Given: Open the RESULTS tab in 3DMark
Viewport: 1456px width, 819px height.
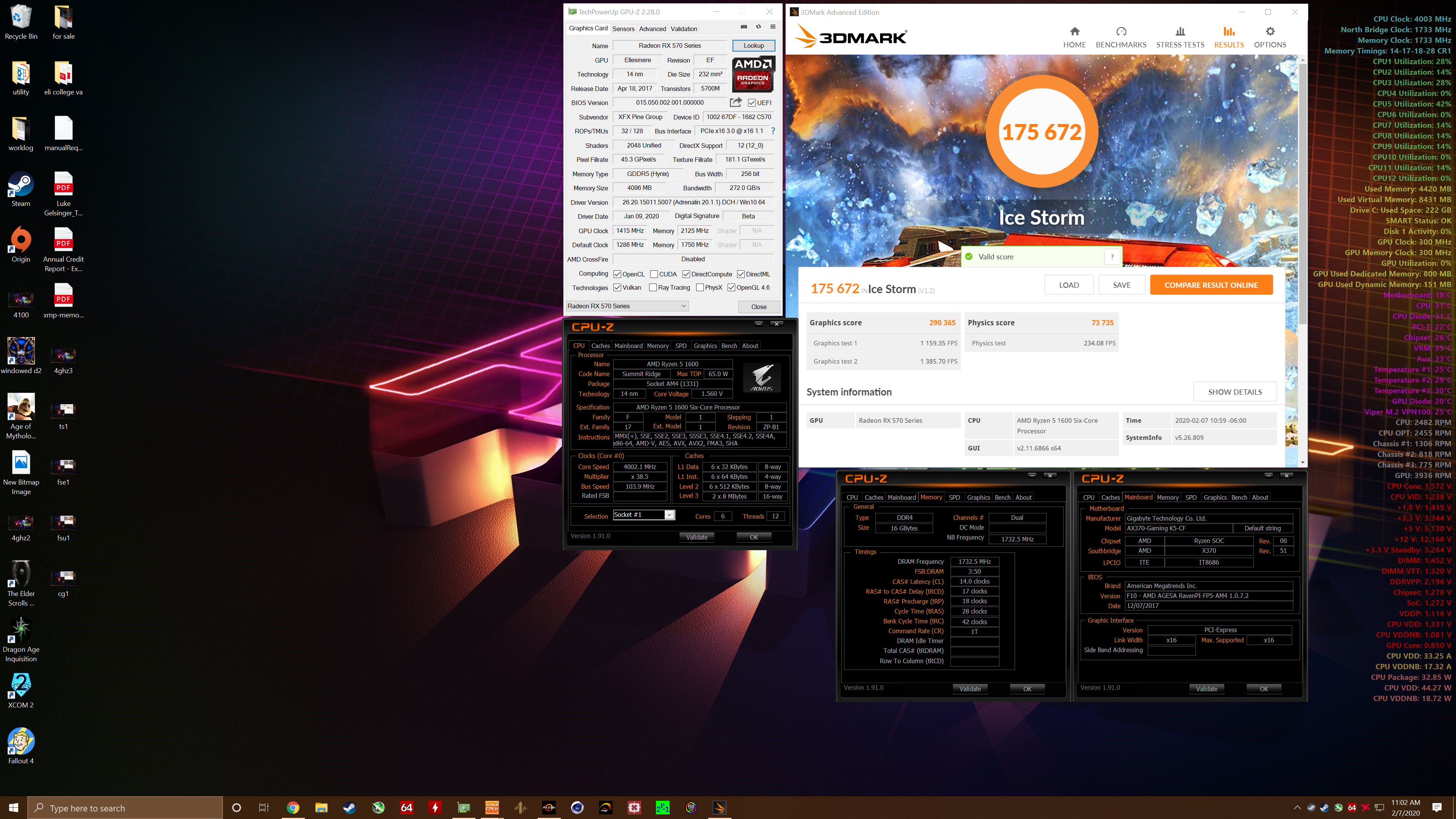Looking at the screenshot, I should (x=1229, y=38).
